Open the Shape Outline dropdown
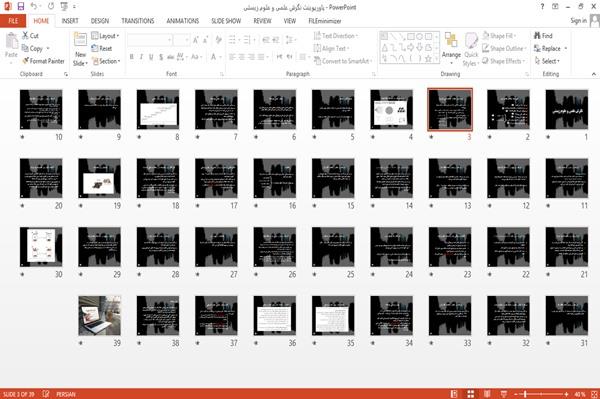600x399 pixels. (504, 48)
